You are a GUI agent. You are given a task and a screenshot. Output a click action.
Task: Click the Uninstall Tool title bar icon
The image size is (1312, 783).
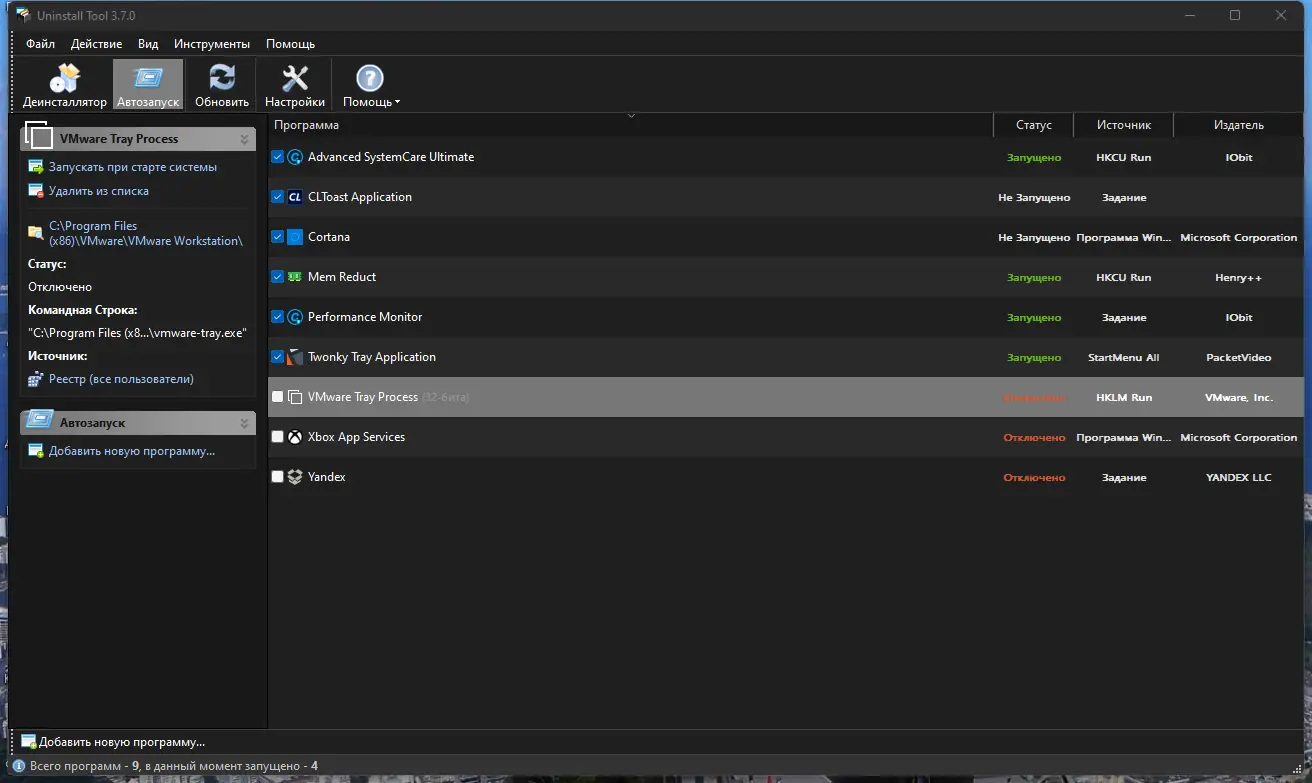(x=23, y=15)
